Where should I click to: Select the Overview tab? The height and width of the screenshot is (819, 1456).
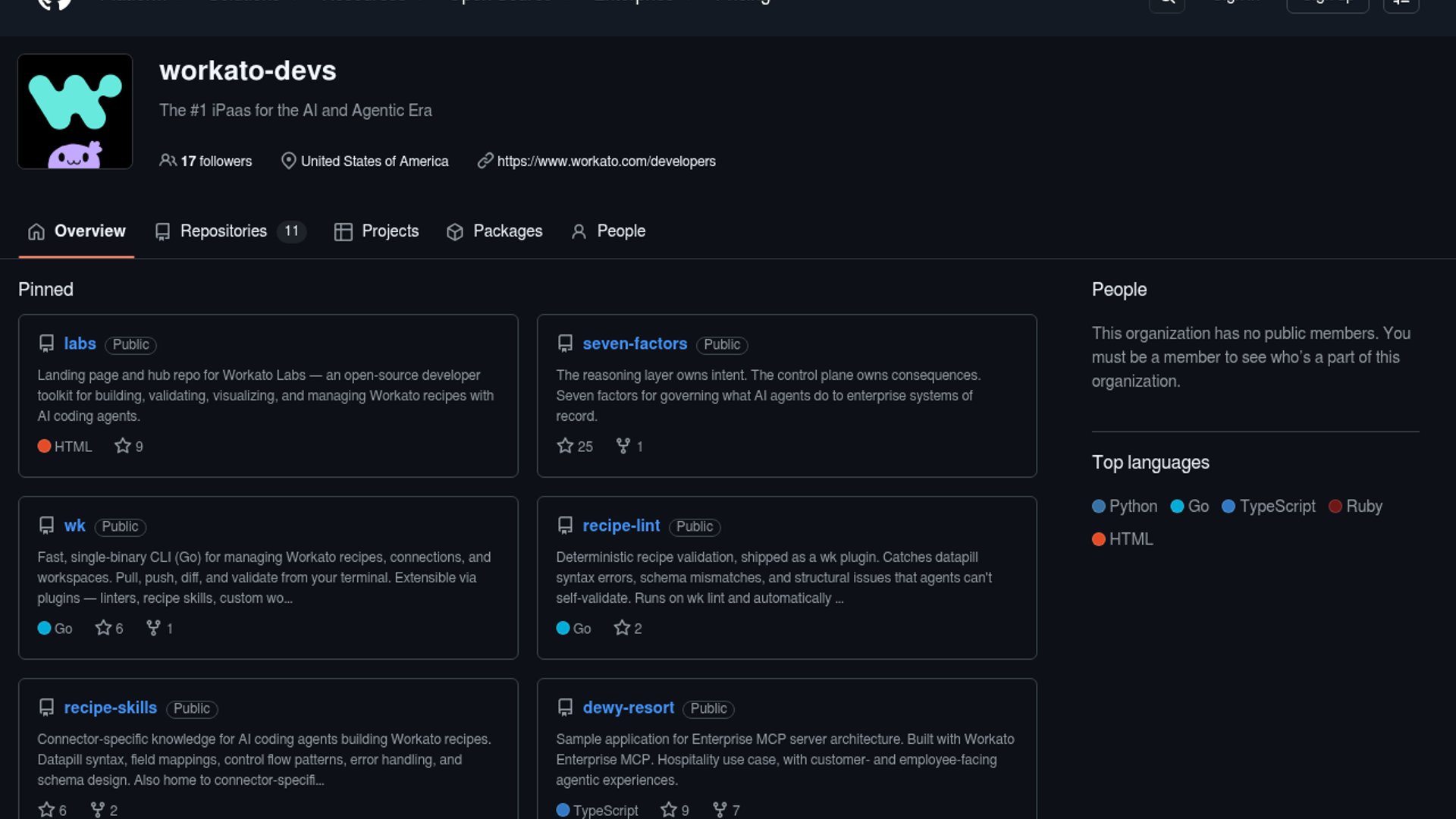pyautogui.click(x=77, y=231)
